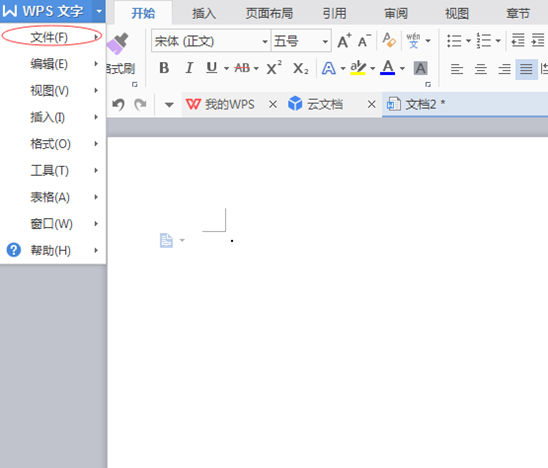Viewport: 548px width, 468px height.
Task: Expand bullet list style dropdown arrow
Action: tap(468, 41)
